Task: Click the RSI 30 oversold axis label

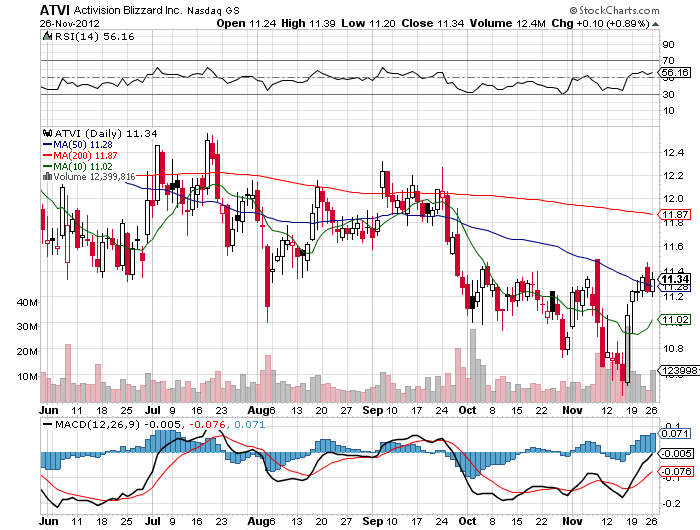Action: click(x=668, y=94)
